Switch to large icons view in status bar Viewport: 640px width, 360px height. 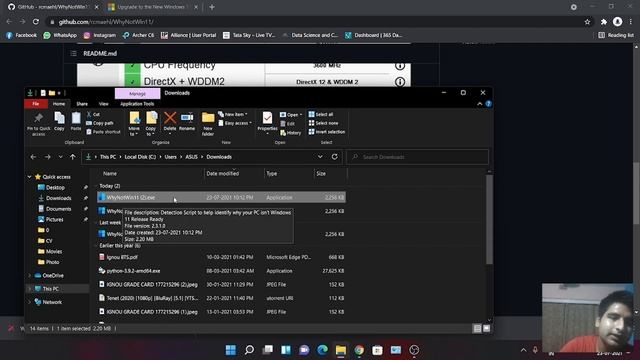487,329
